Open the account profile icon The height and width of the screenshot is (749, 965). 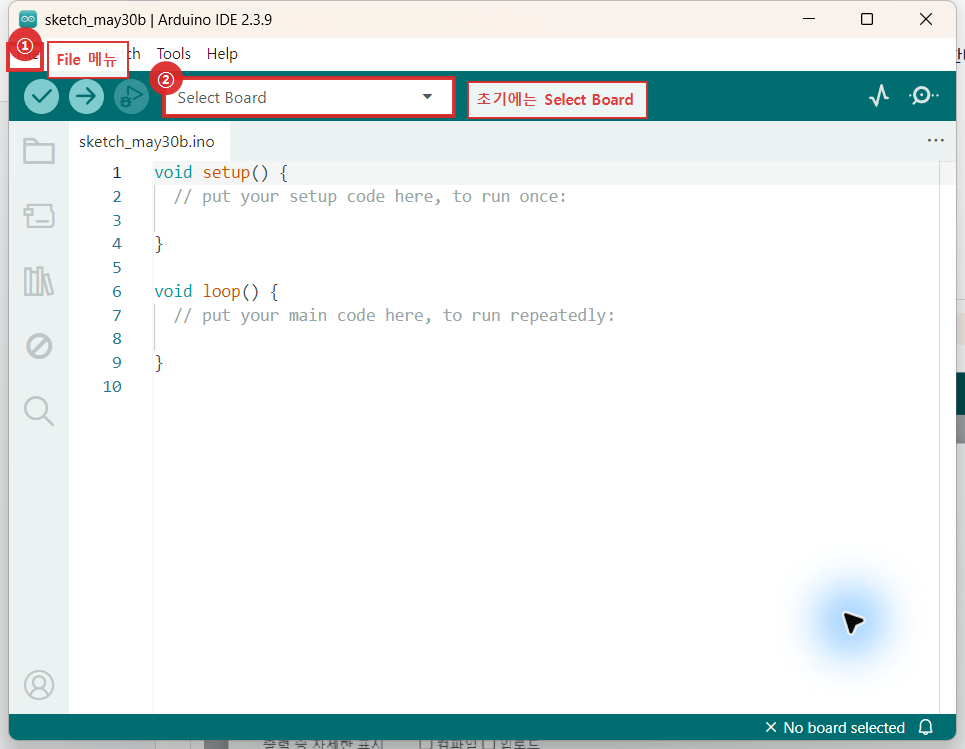(x=39, y=684)
